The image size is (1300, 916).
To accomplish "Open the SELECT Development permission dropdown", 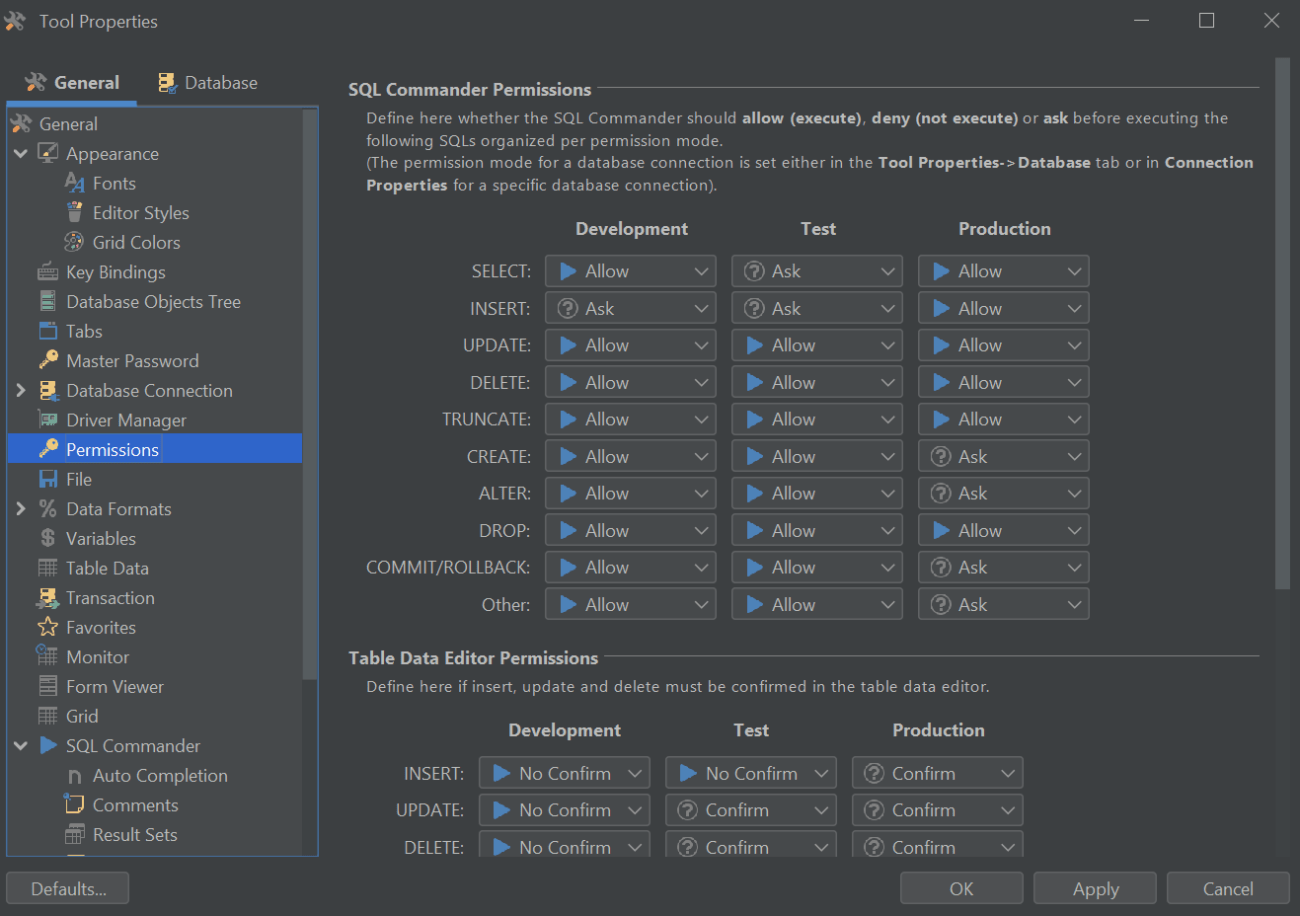I will (630, 270).
